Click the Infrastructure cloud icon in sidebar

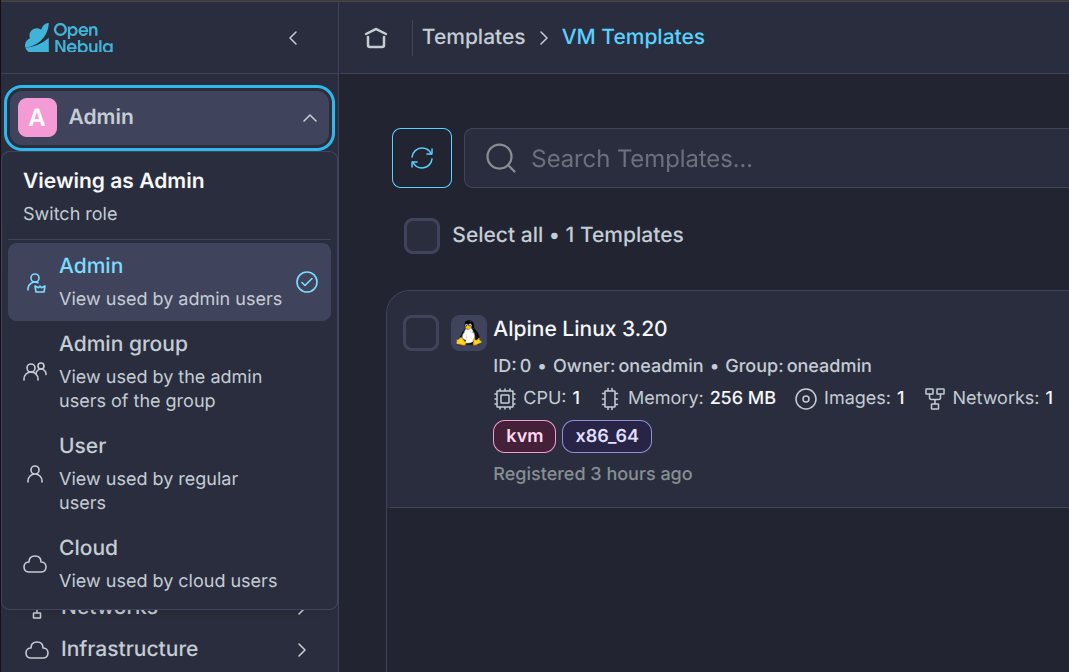pyautogui.click(x=37, y=650)
